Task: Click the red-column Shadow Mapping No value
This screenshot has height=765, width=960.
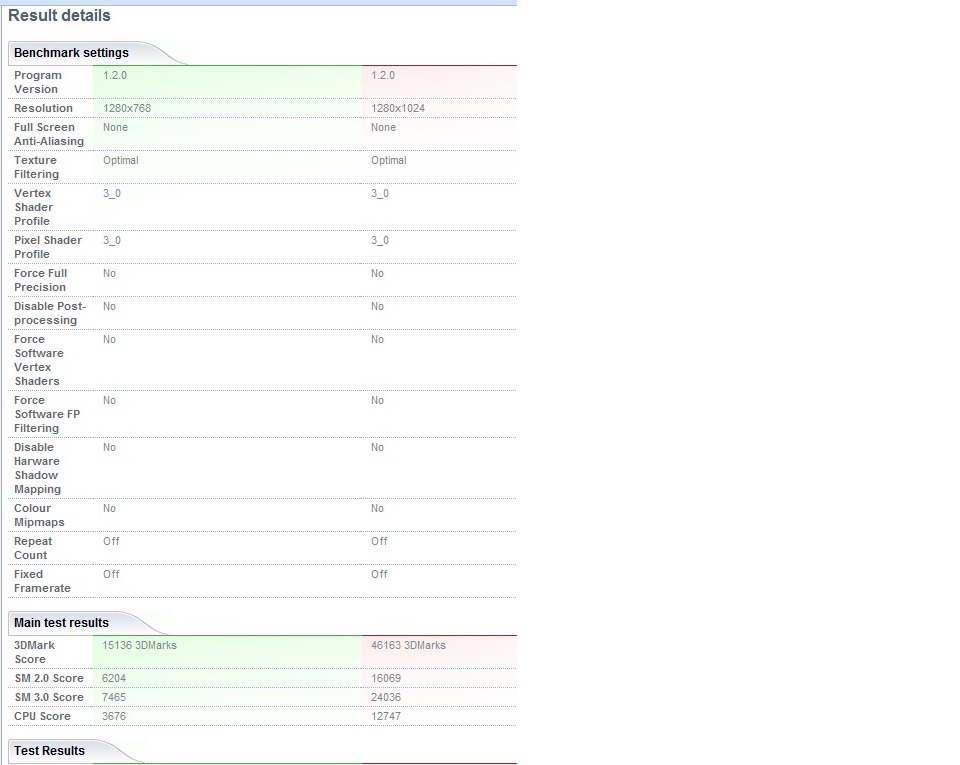Action: pyautogui.click(x=377, y=447)
